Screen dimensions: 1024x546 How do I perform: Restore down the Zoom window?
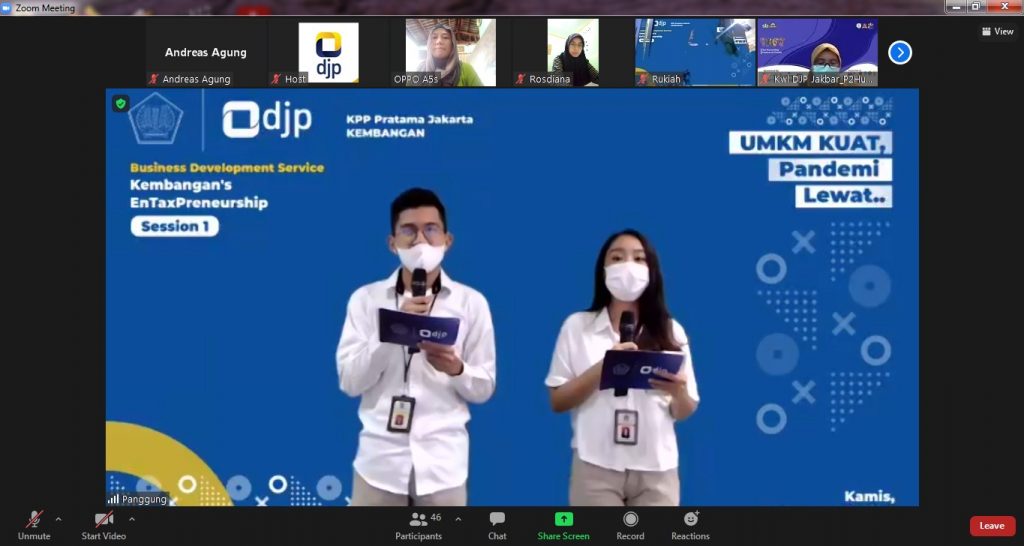point(976,6)
